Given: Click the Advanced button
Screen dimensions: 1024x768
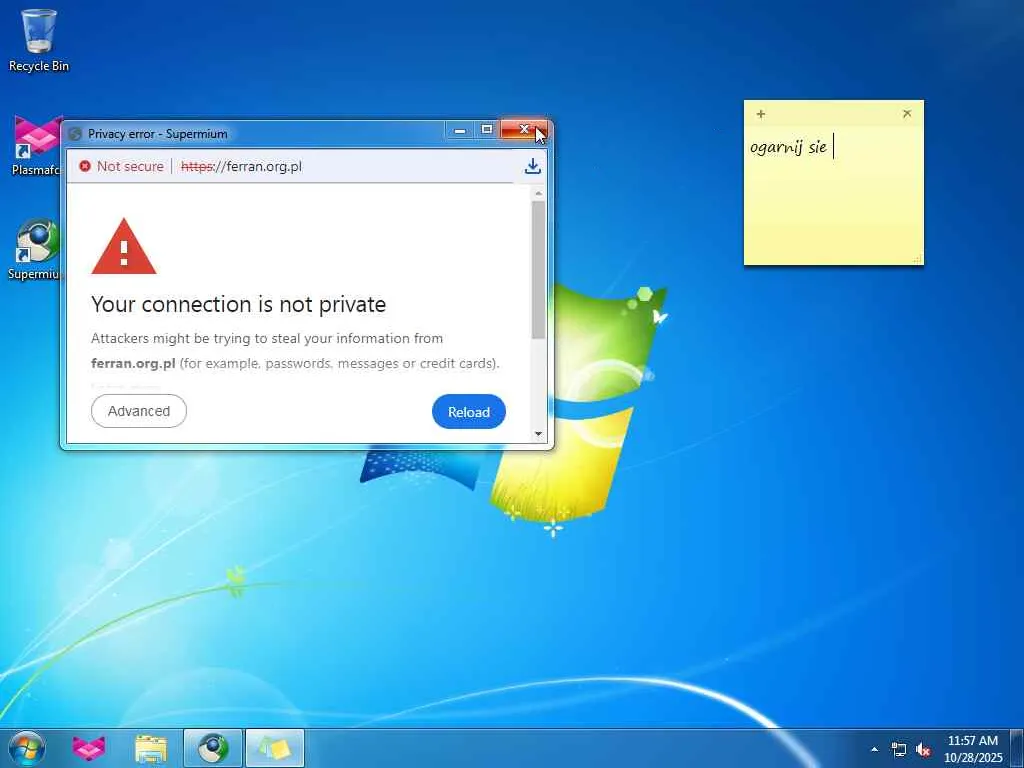Looking at the screenshot, I should pyautogui.click(x=138, y=411).
